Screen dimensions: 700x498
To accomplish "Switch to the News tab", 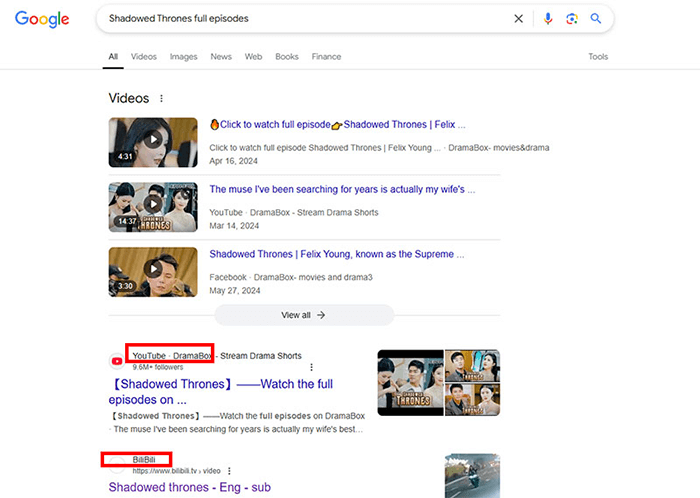I will (221, 57).
